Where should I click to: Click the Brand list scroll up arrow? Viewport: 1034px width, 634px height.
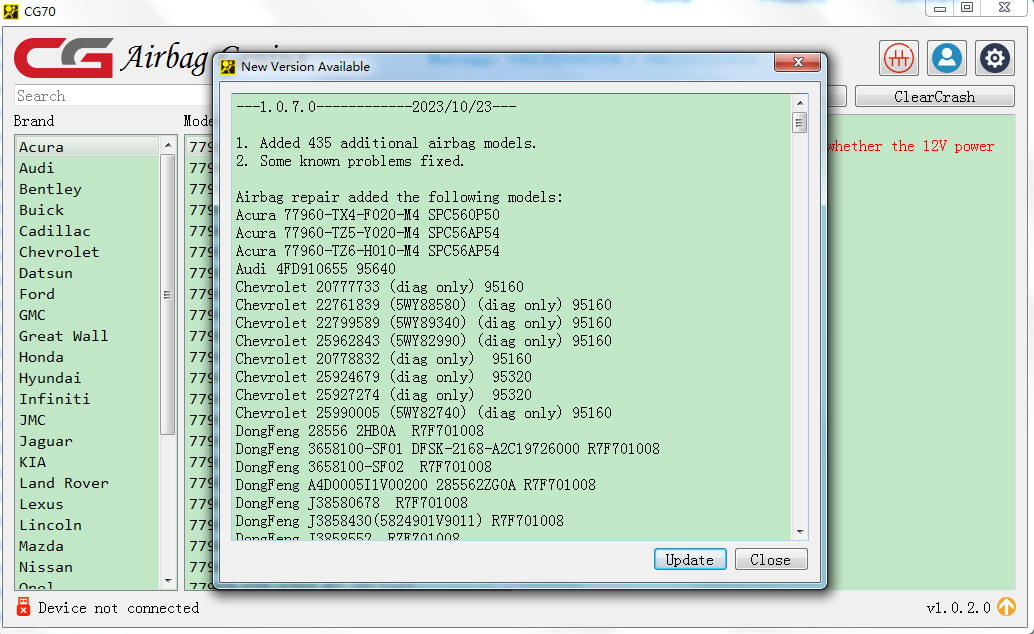point(168,144)
